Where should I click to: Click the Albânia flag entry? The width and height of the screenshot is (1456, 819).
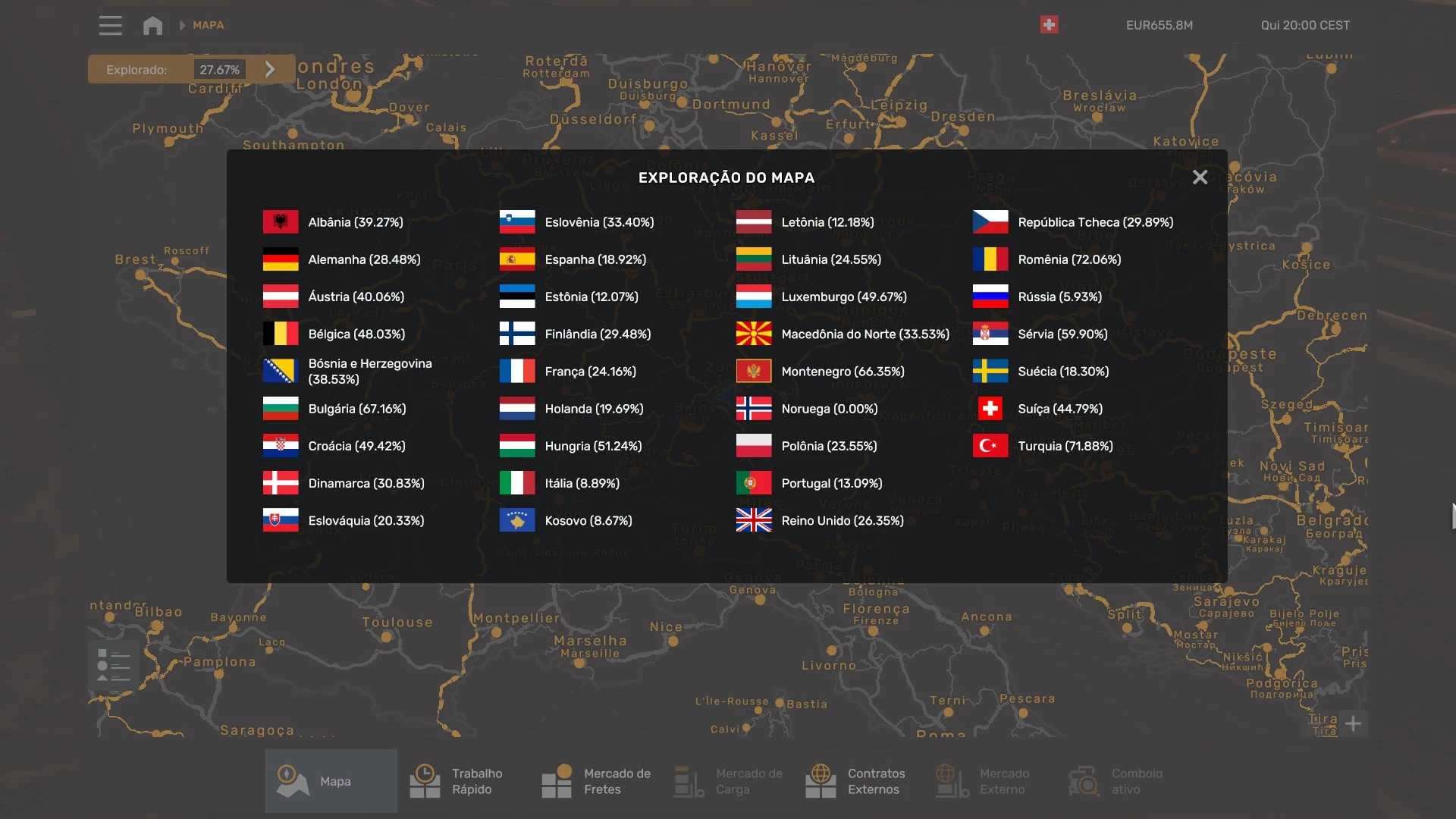281,222
